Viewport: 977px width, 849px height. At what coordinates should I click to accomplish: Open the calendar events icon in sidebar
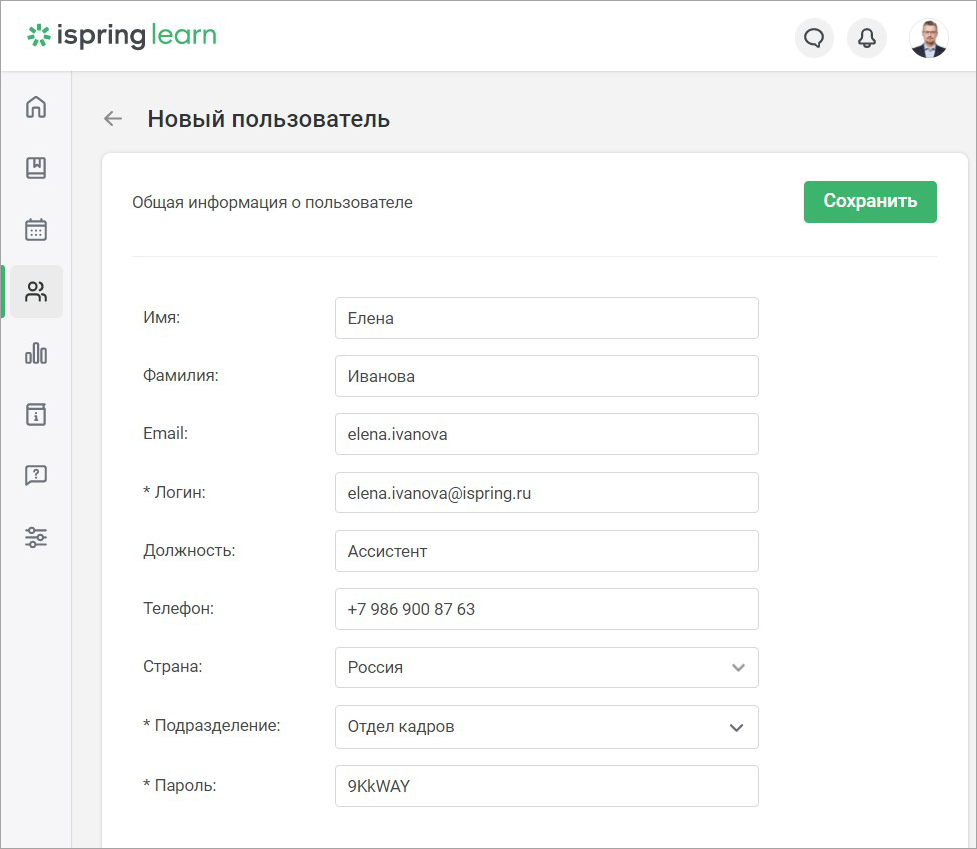pos(36,230)
